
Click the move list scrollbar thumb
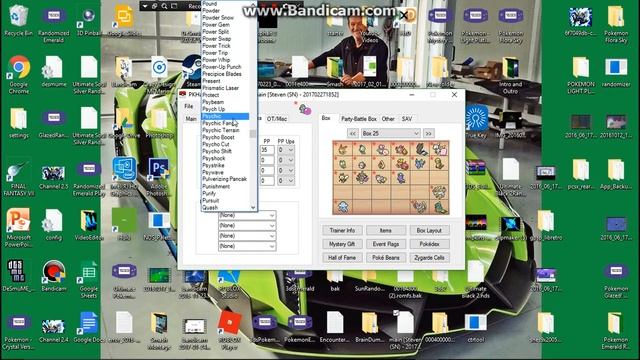[253, 134]
